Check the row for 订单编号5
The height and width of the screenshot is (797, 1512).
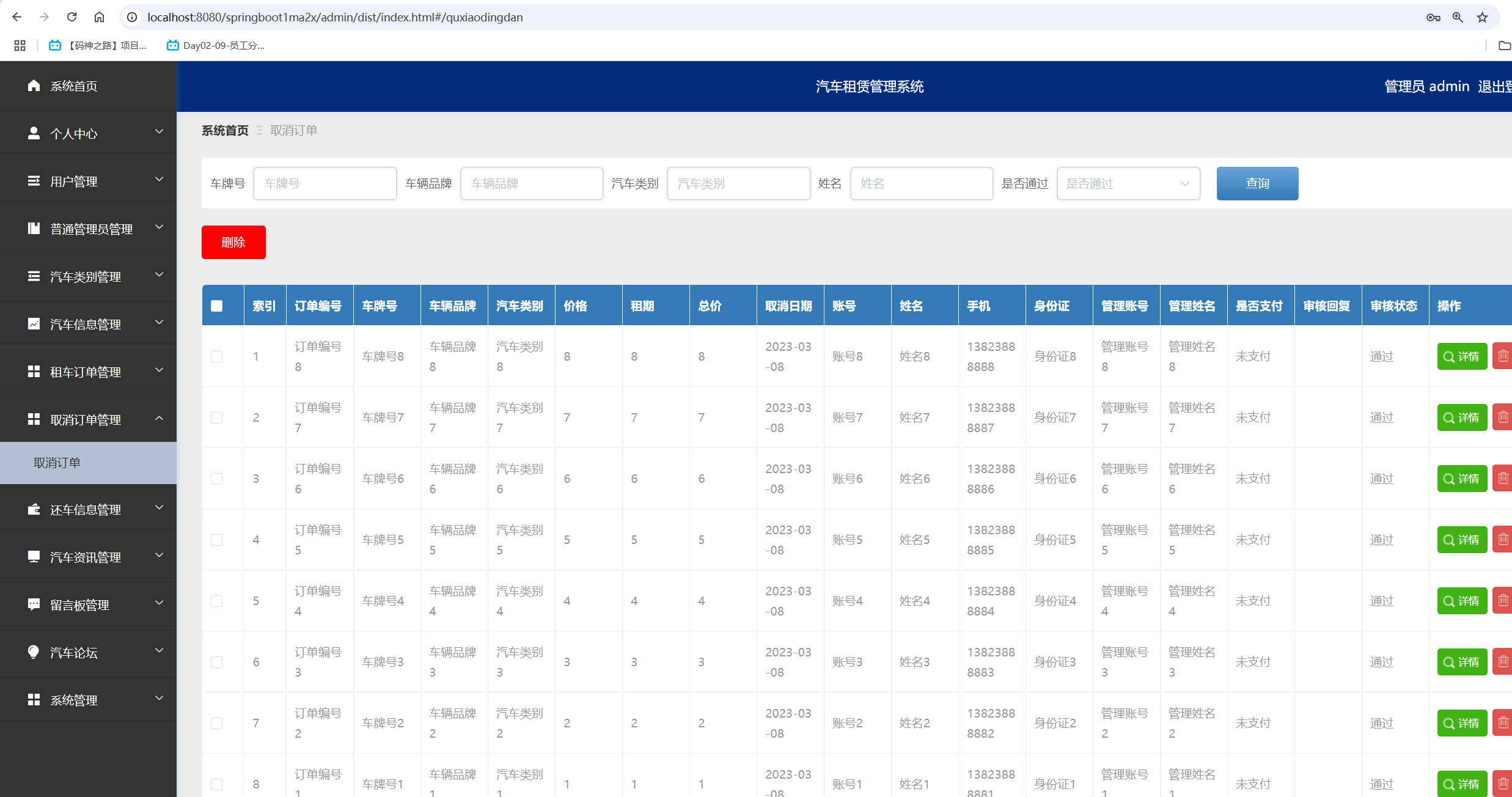pyautogui.click(x=217, y=540)
